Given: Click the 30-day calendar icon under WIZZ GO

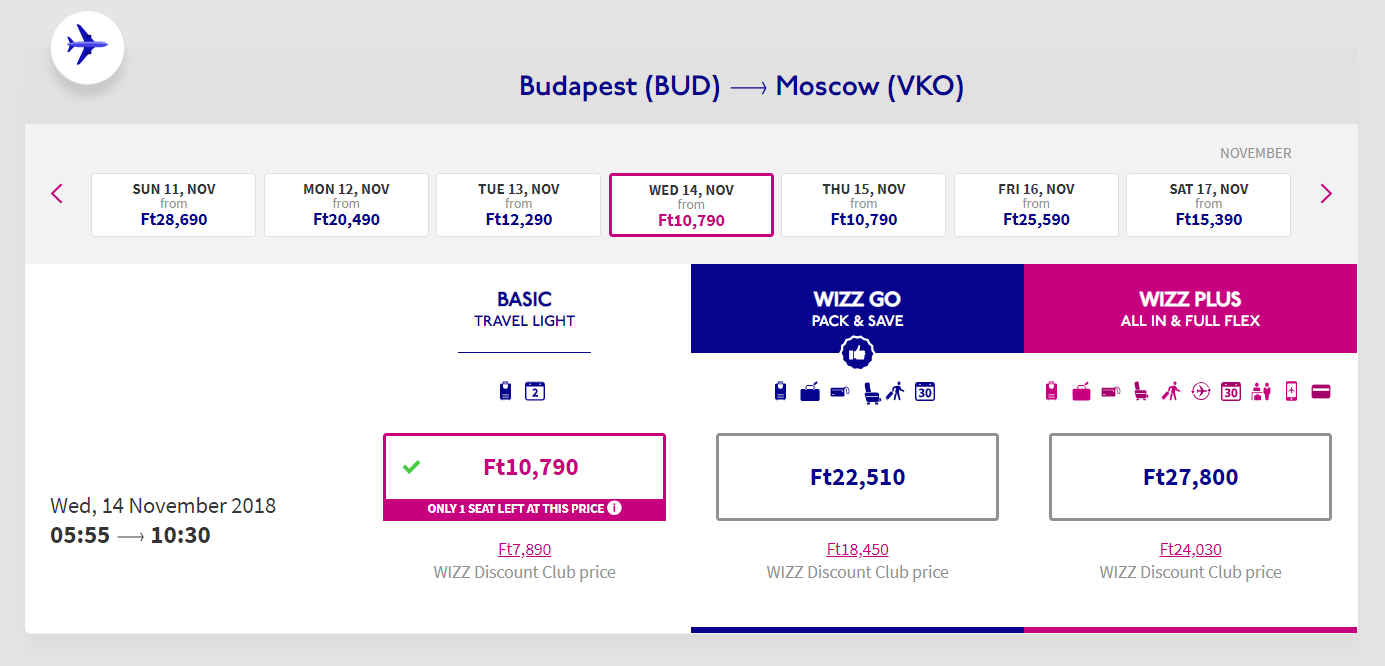Looking at the screenshot, I should [925, 391].
